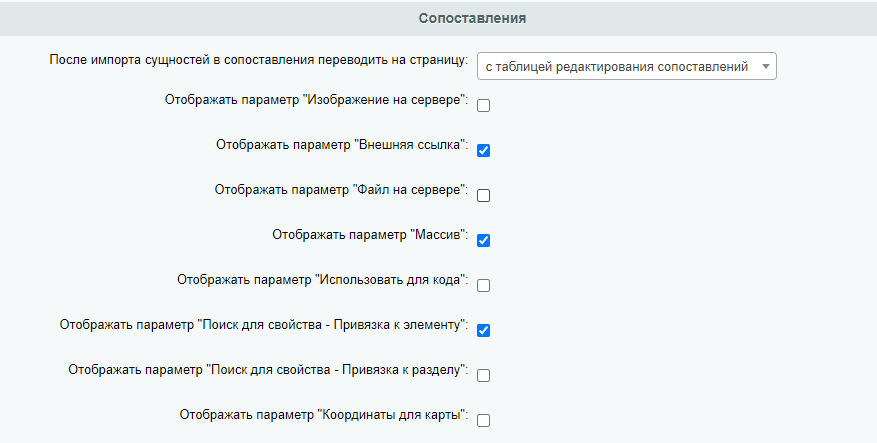Enable "Изображение на сервере" parameter checkbox
The height and width of the screenshot is (443, 877).
click(483, 105)
